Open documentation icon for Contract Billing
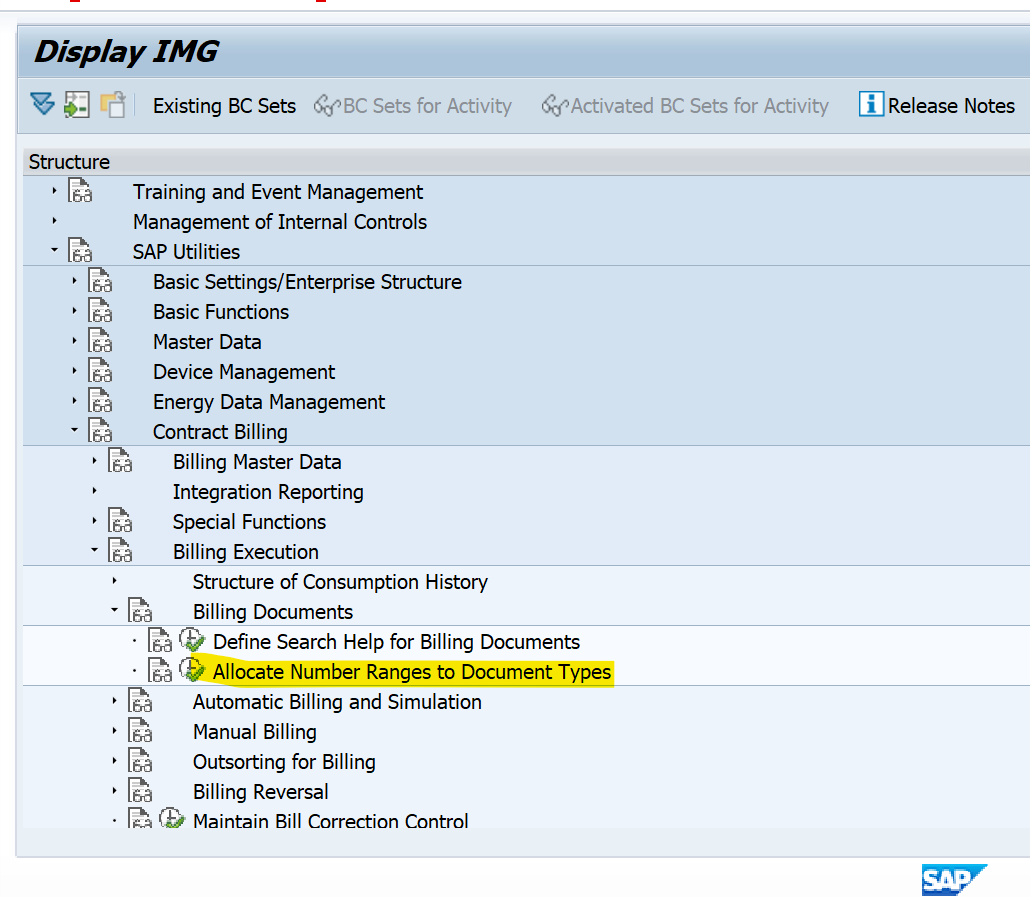Image resolution: width=1030 pixels, height=897 pixels. tap(101, 431)
